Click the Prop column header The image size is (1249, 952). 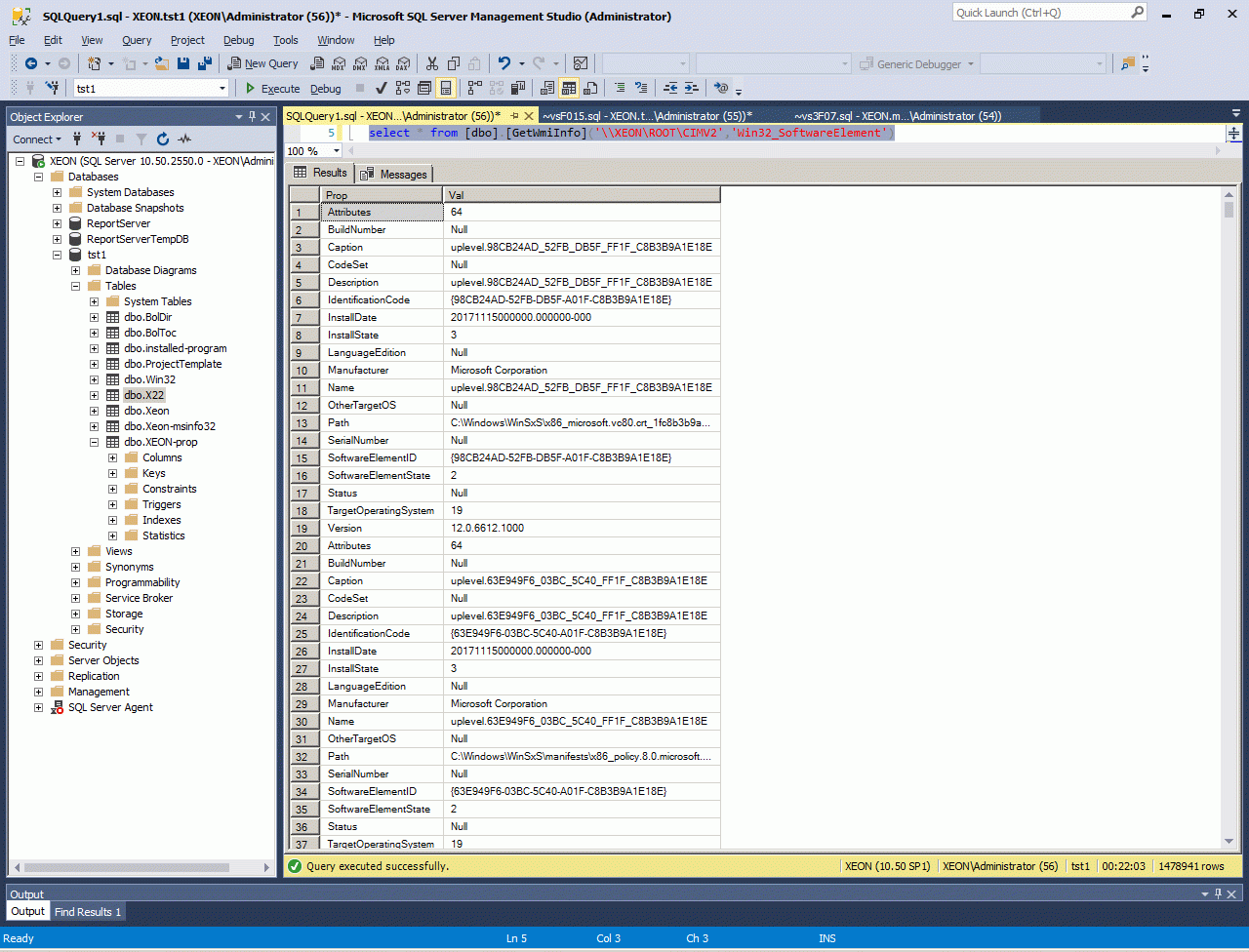382,195
